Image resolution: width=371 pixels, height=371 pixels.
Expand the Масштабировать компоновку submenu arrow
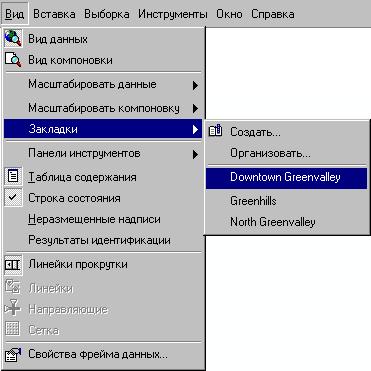point(195,108)
